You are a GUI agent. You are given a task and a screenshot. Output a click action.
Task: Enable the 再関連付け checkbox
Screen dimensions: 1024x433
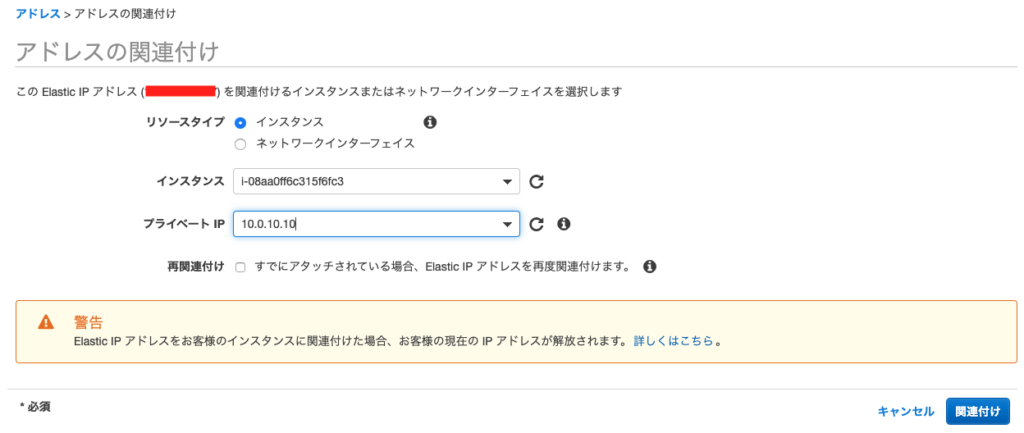point(240,267)
